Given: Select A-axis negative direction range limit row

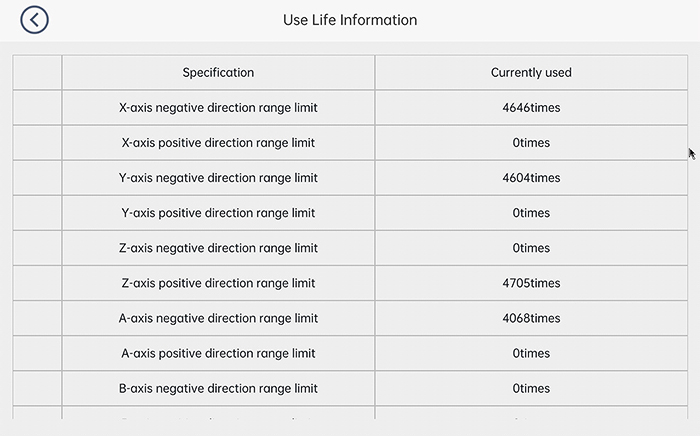Looking at the screenshot, I should tap(218, 318).
